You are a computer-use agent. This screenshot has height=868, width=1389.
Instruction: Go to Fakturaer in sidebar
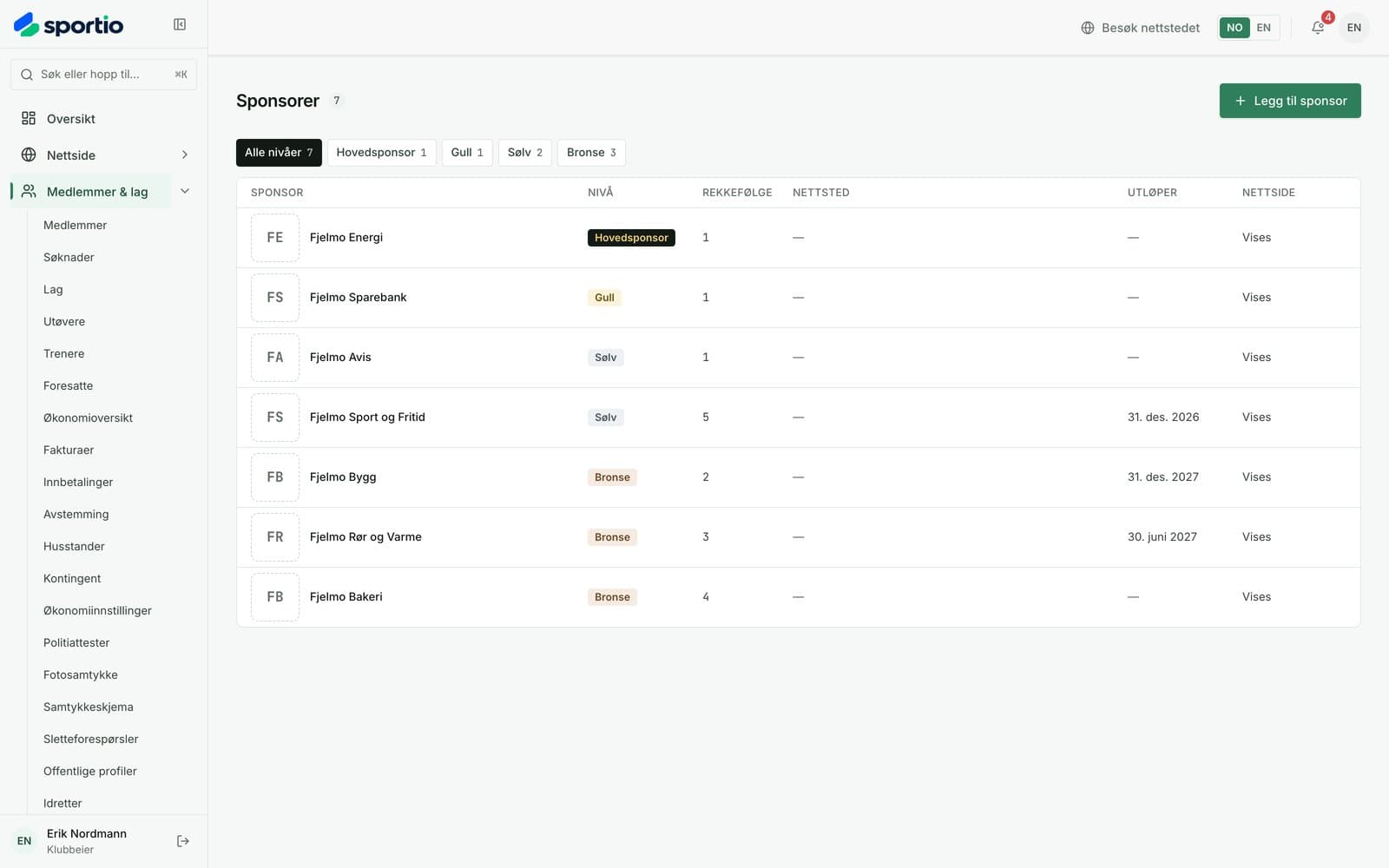tap(69, 450)
